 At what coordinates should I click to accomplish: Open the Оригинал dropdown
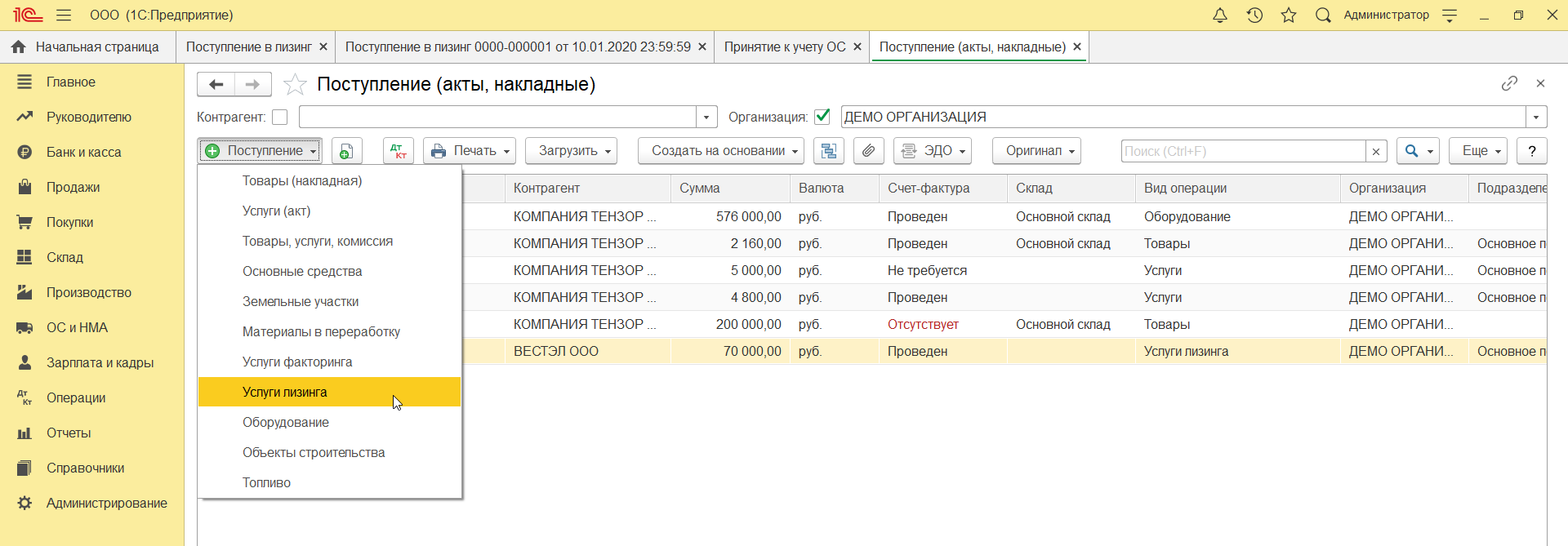[1036, 151]
